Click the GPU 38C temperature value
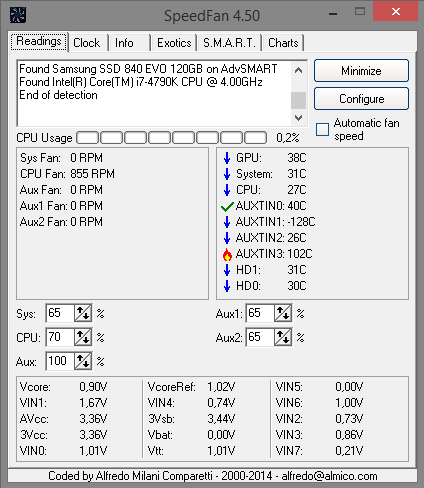This screenshot has width=424, height=488. pyautogui.click(x=297, y=158)
